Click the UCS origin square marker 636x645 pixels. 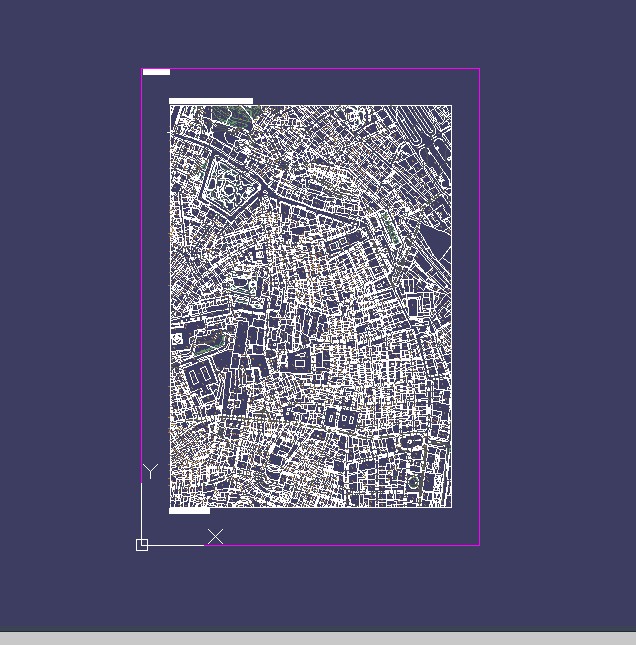tap(142, 545)
